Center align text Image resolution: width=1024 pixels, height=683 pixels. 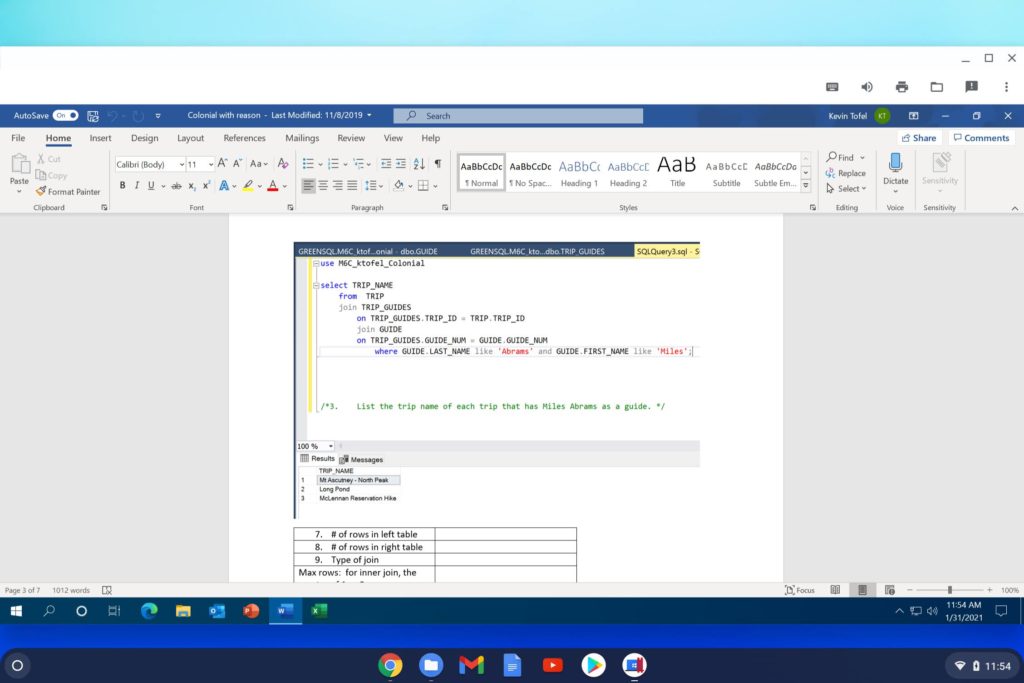coord(323,186)
